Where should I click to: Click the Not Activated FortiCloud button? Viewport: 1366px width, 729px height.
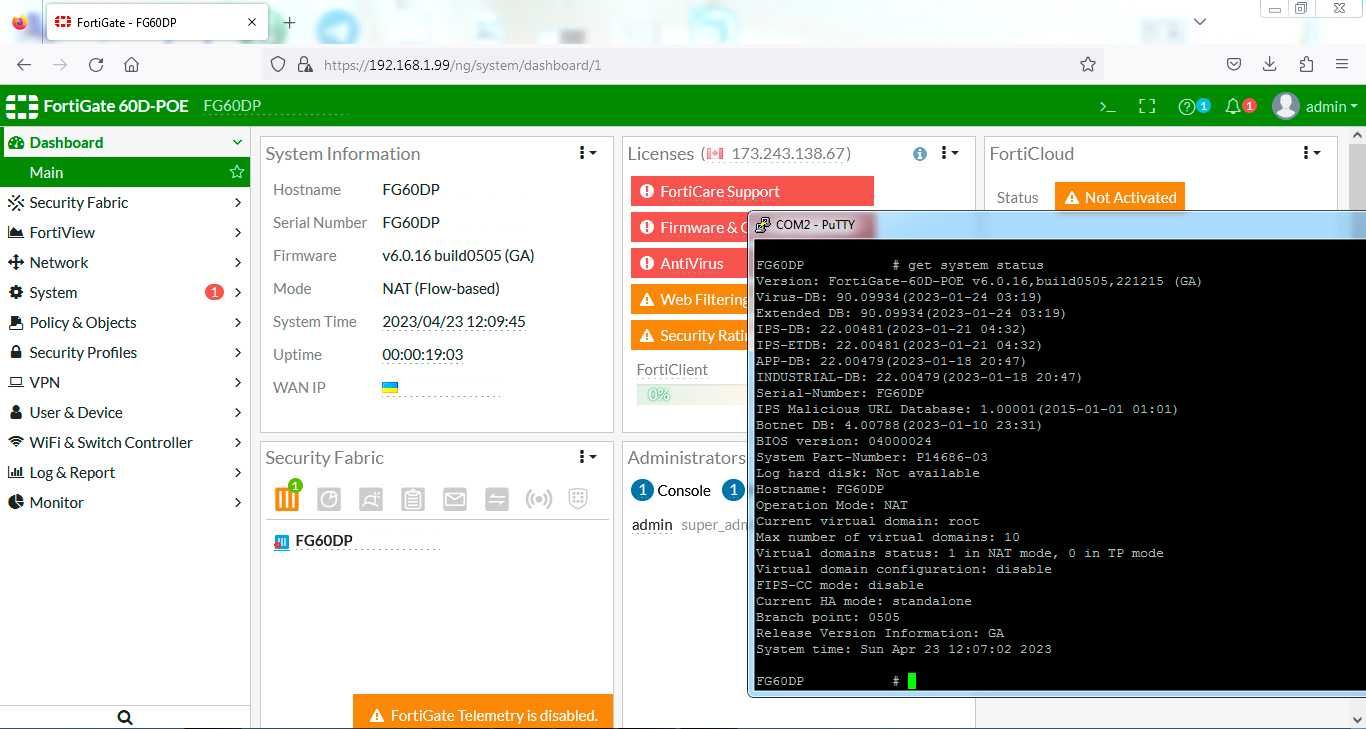pos(1120,197)
